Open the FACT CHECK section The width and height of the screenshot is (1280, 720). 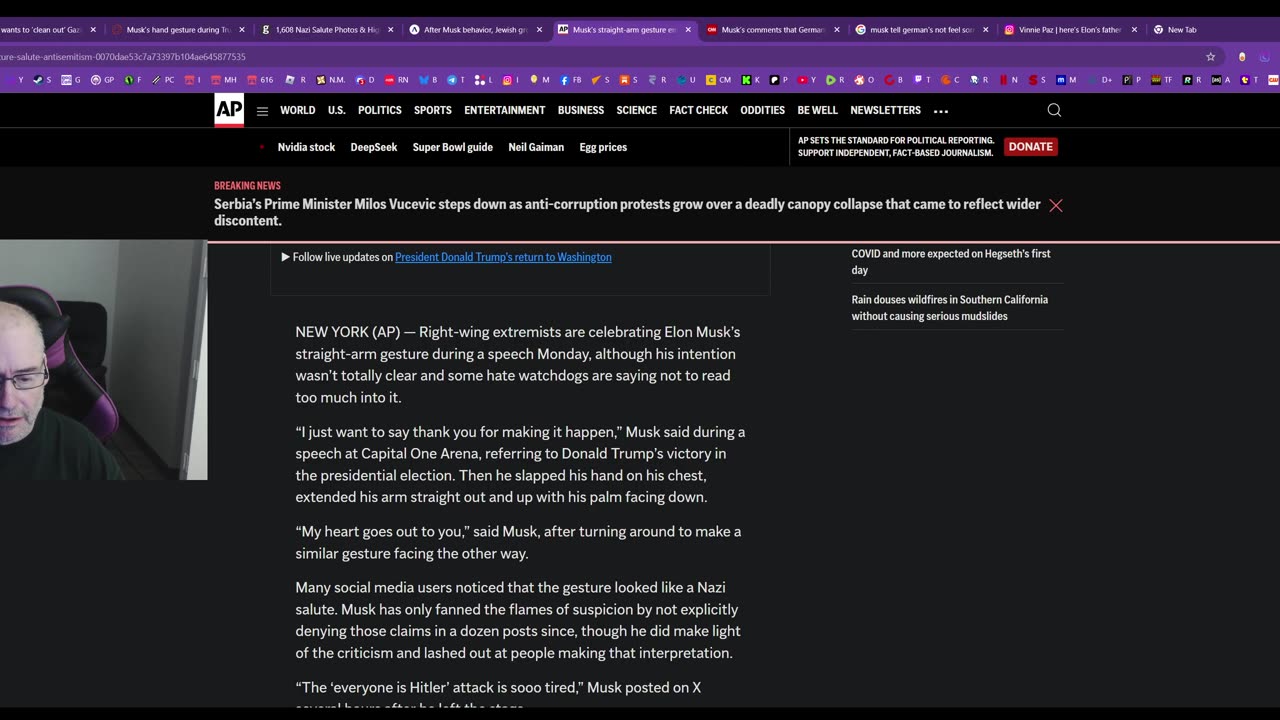[699, 110]
